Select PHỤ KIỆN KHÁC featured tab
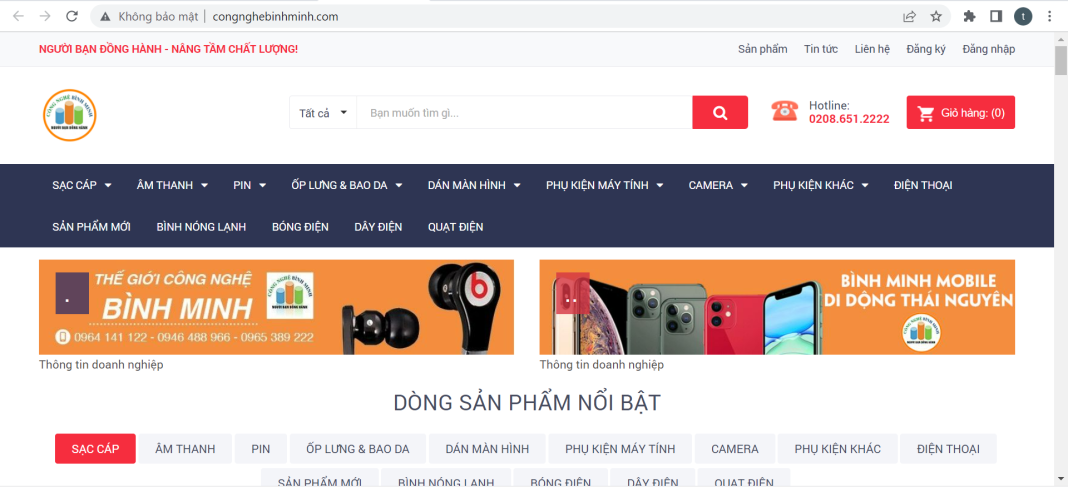Viewport: 1068px width, 487px height. pyautogui.click(x=837, y=449)
